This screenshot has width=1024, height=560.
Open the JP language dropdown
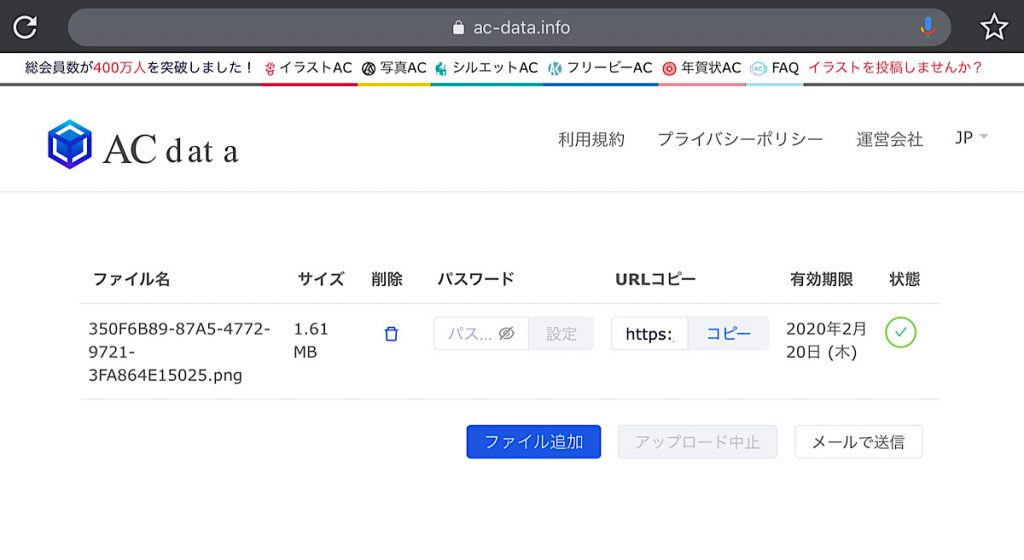pos(971,138)
